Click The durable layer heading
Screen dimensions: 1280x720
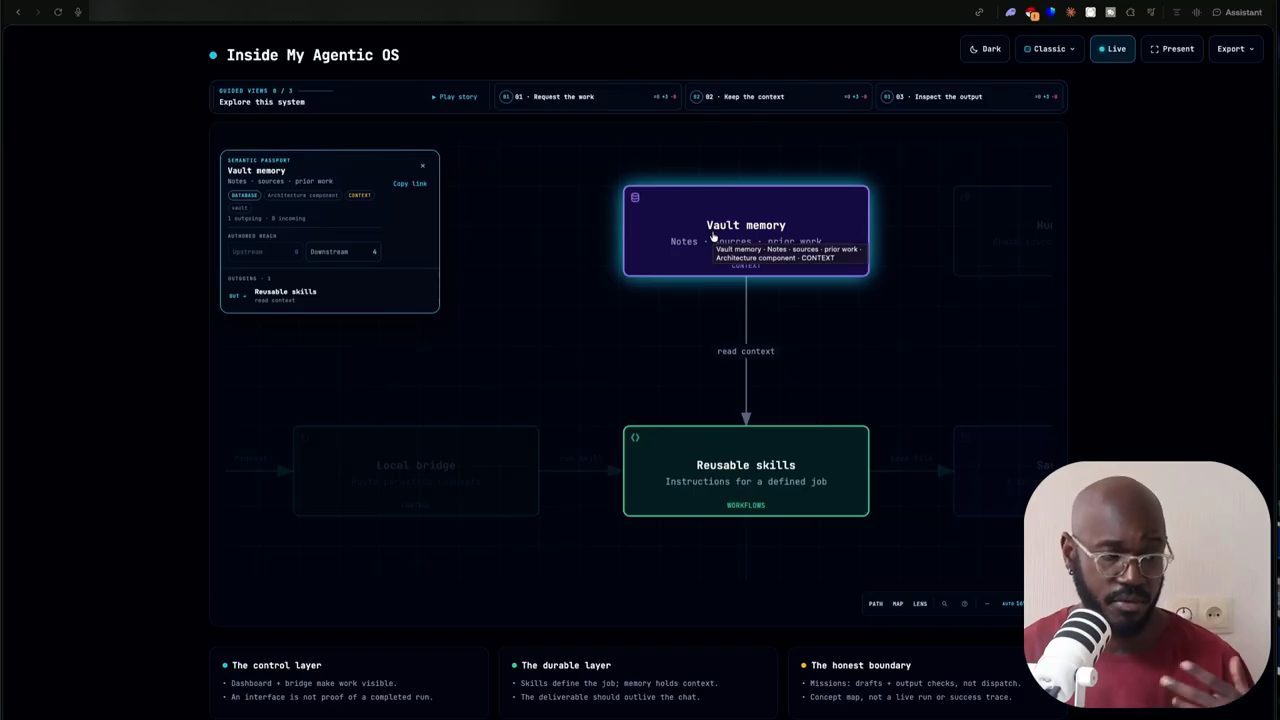pos(565,665)
